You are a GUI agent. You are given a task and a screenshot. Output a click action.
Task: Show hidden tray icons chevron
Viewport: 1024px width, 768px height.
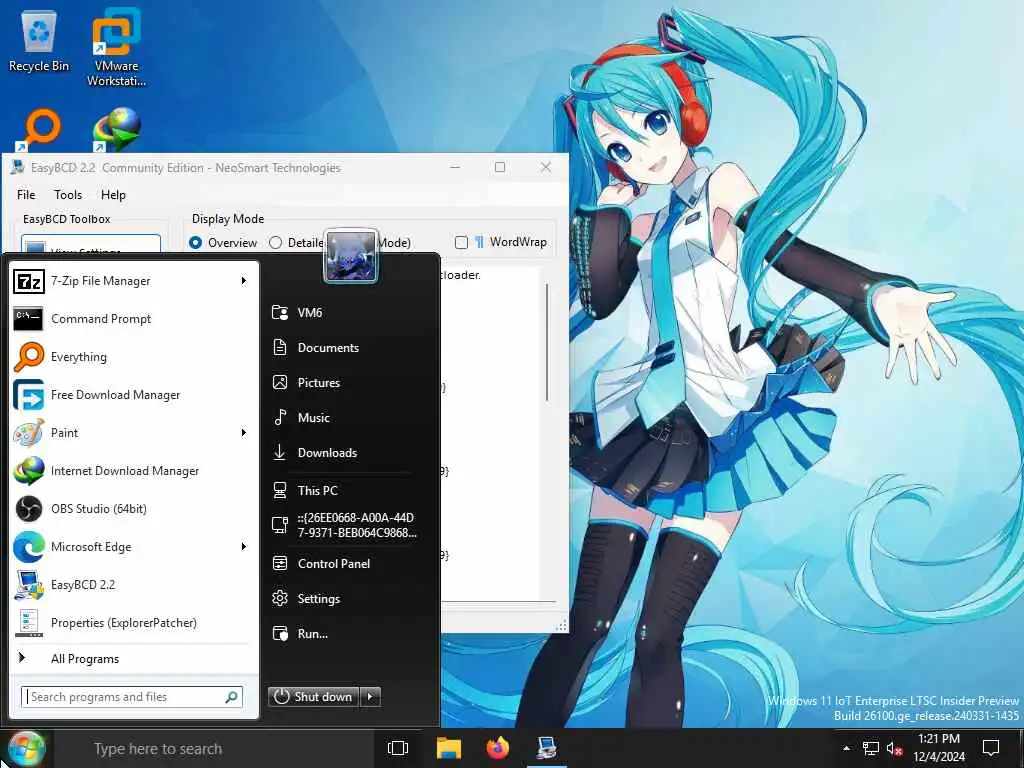[x=846, y=748]
